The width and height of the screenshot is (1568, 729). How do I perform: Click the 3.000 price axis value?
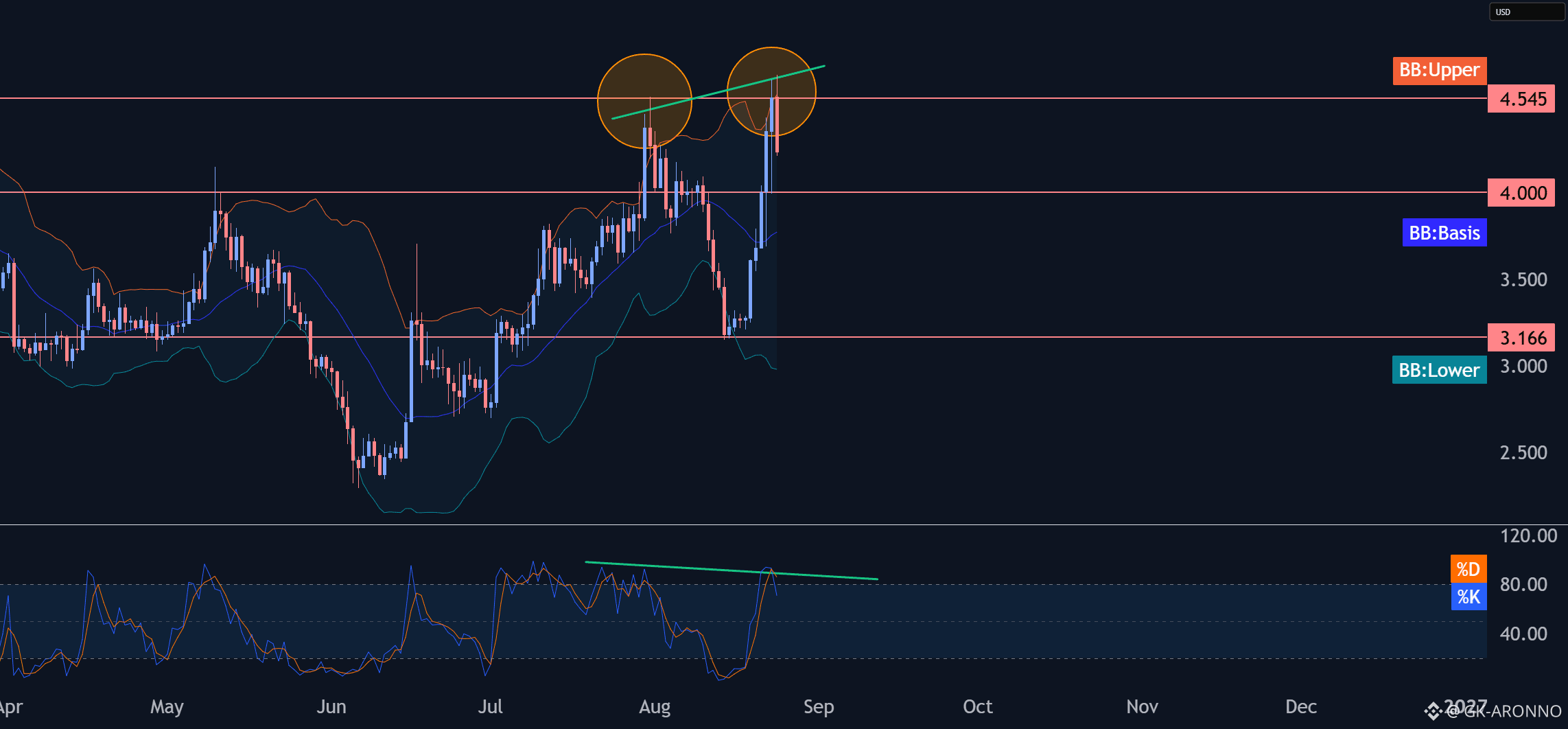coord(1523,366)
